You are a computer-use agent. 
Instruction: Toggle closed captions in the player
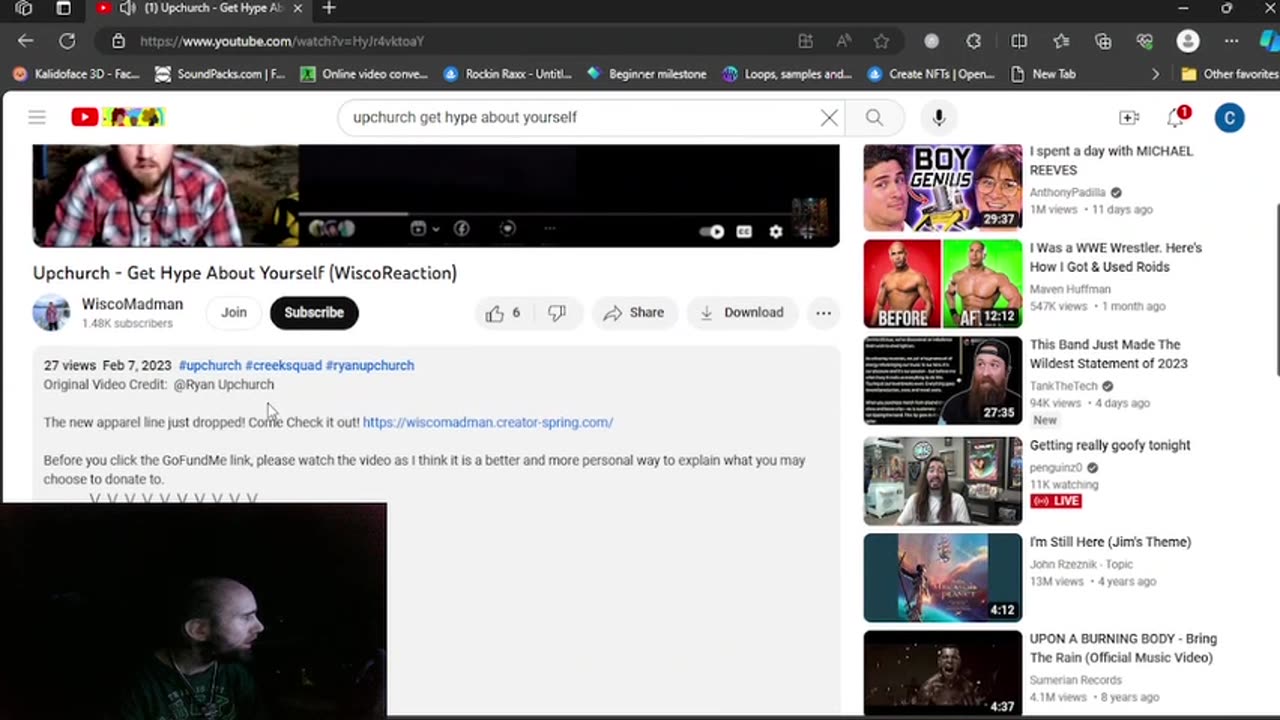tap(744, 231)
